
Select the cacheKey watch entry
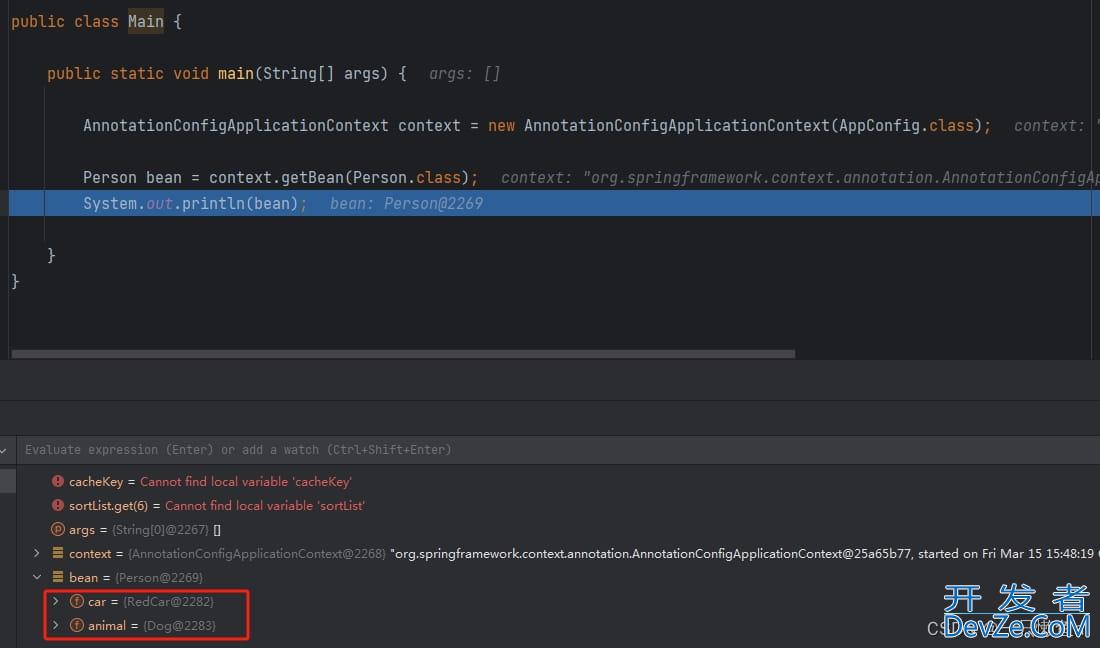96,482
